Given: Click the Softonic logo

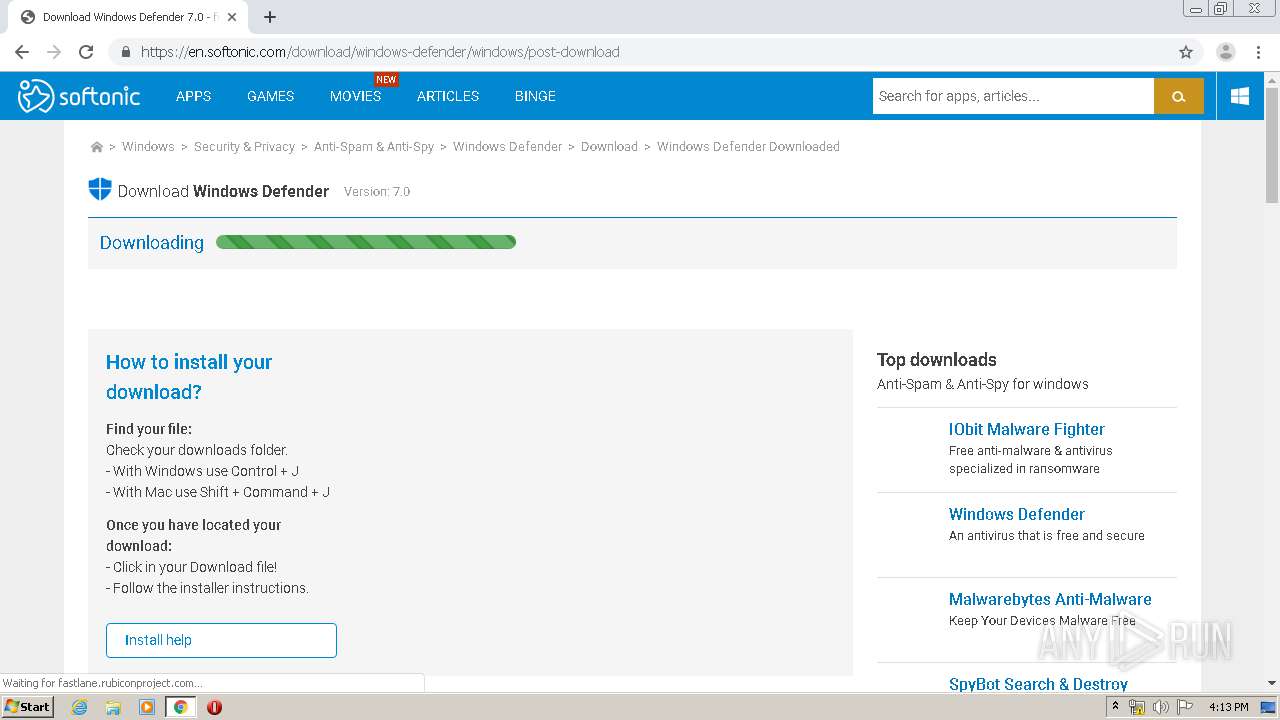Looking at the screenshot, I should click(x=79, y=96).
